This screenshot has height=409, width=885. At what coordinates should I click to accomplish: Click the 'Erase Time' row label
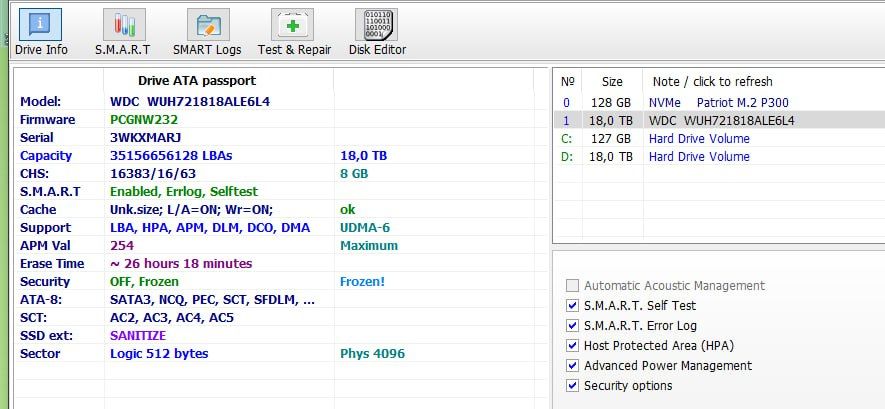(52, 263)
